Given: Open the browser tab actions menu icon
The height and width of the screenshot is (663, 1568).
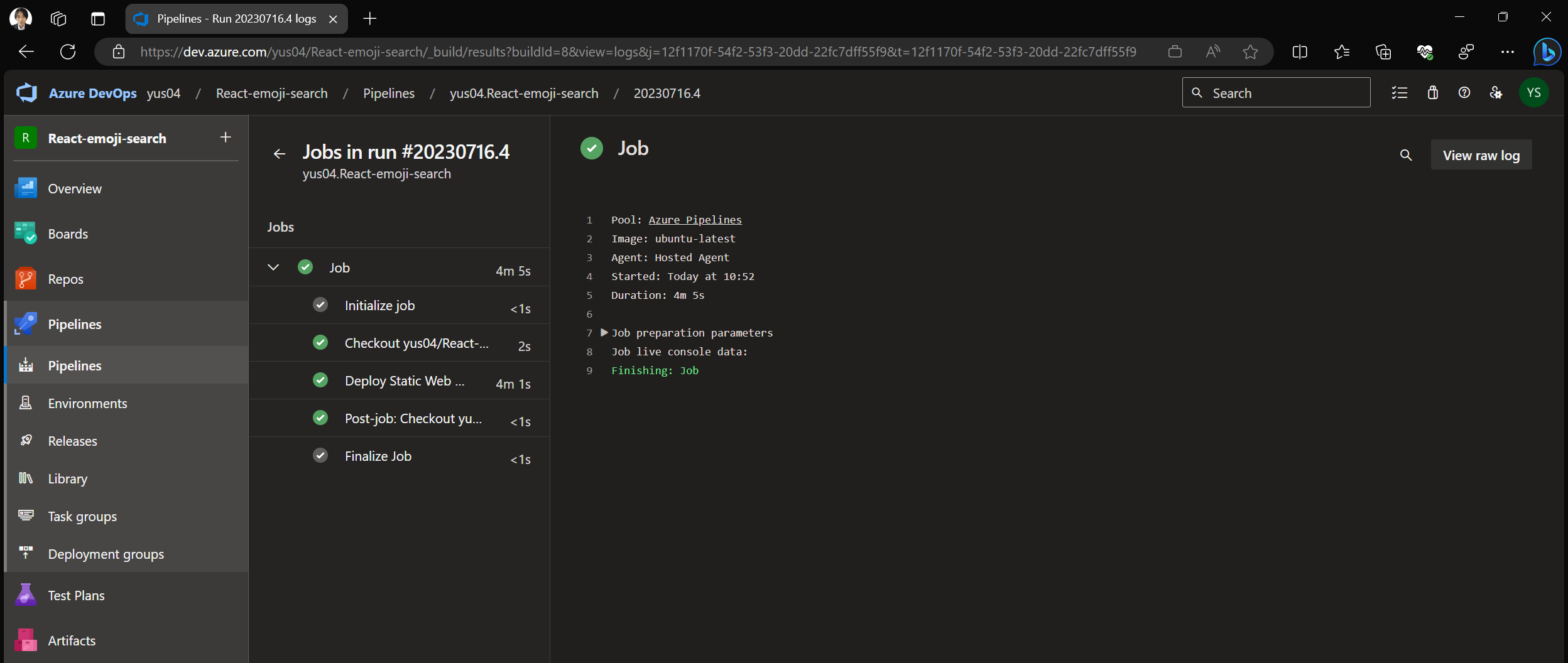Looking at the screenshot, I should [98, 19].
